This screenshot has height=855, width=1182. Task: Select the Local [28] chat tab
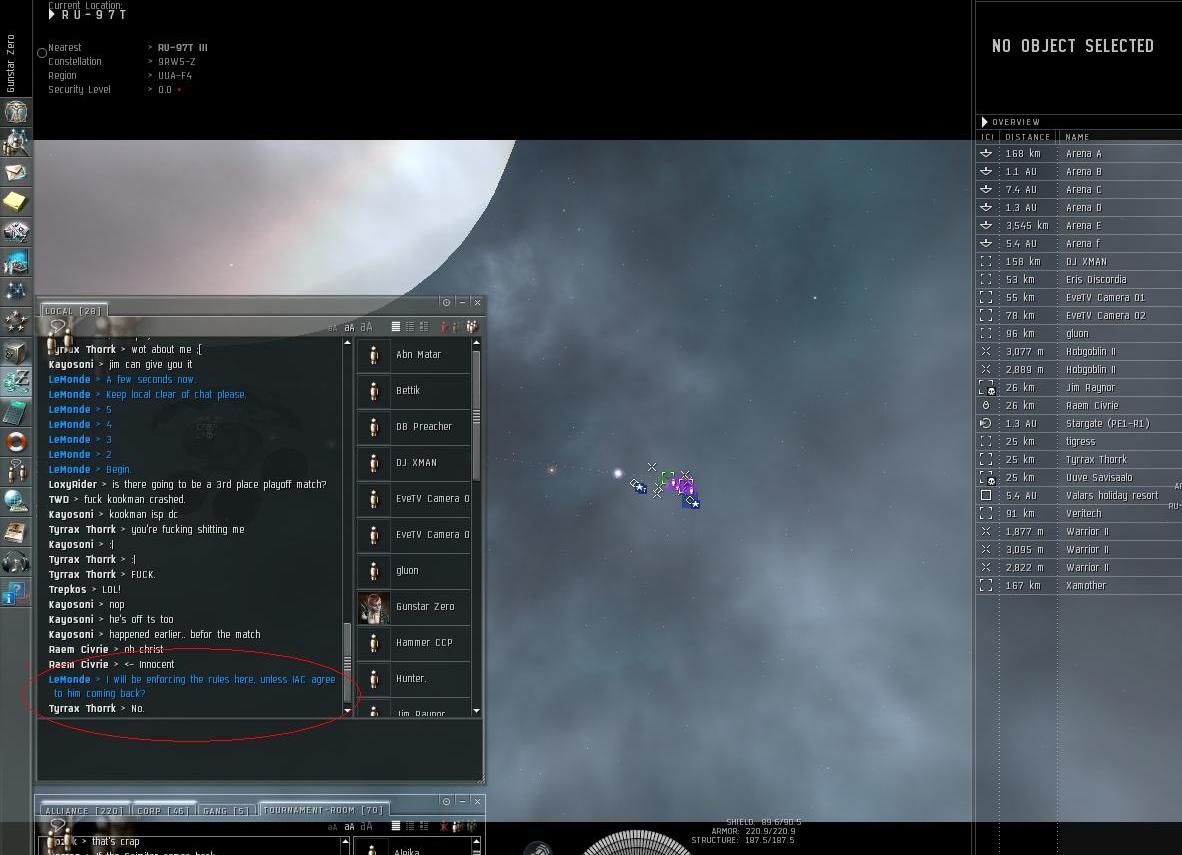point(73,311)
